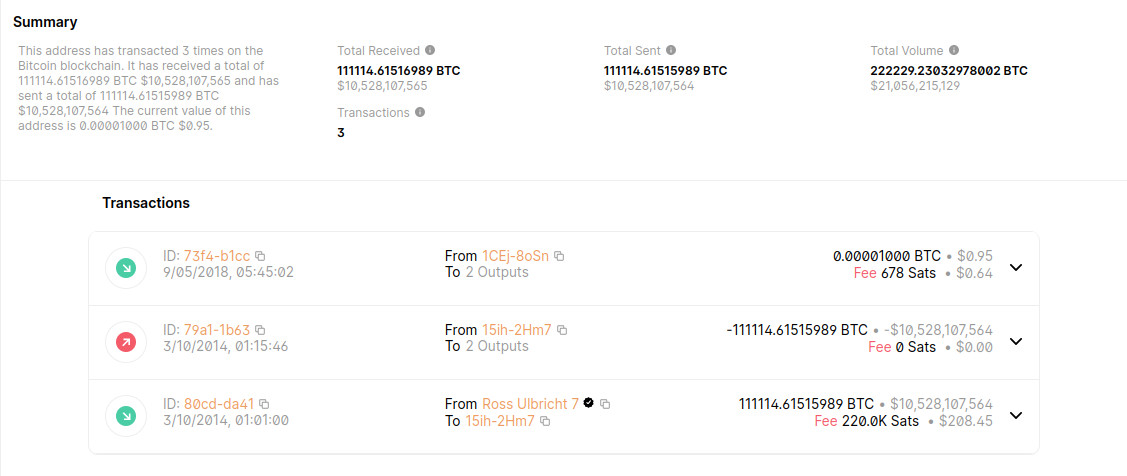Click info icon beside Total Received
Viewport: 1127px width, 476px height.
point(430,50)
